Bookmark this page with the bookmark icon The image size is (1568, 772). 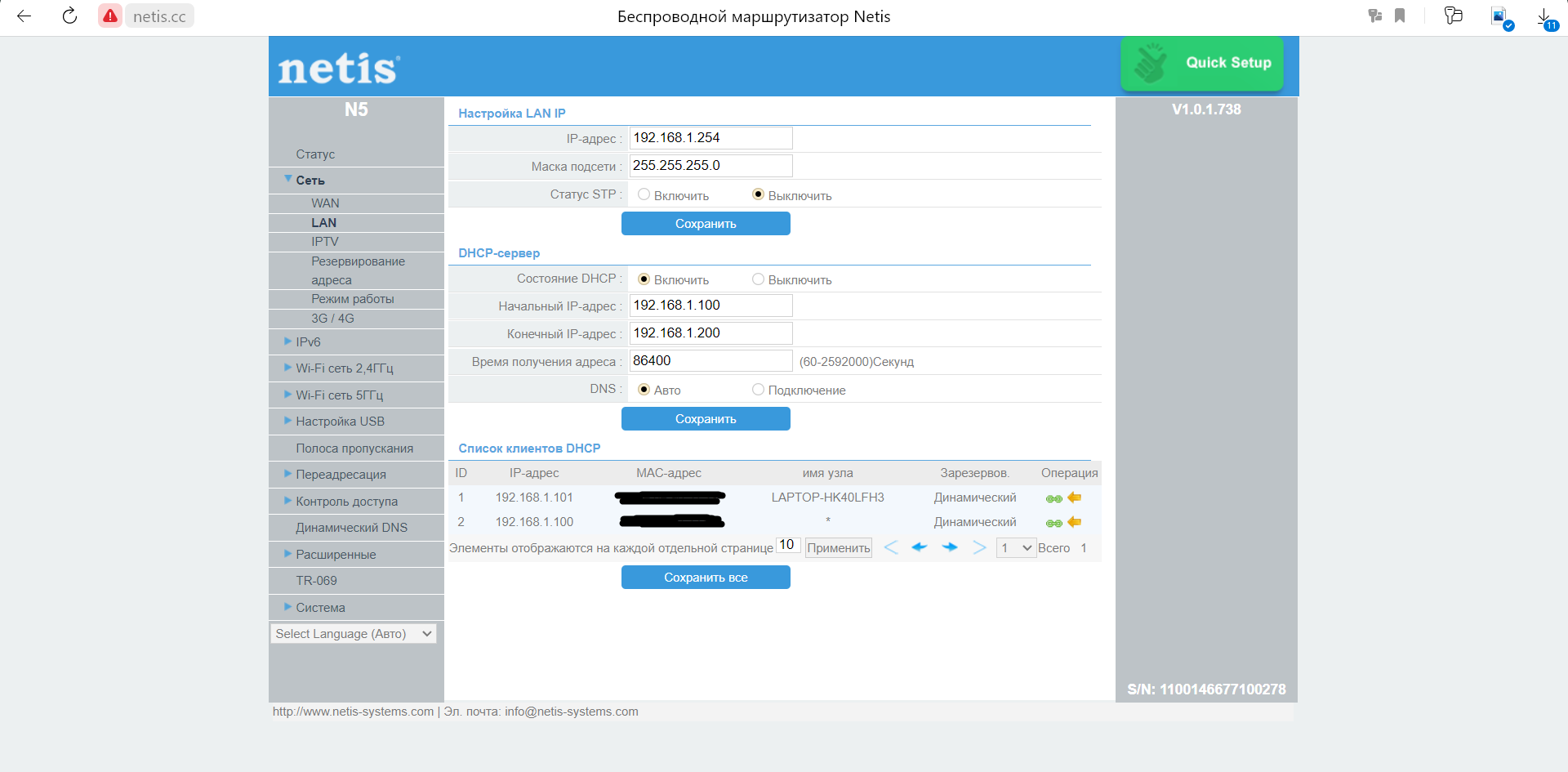[x=1400, y=16]
